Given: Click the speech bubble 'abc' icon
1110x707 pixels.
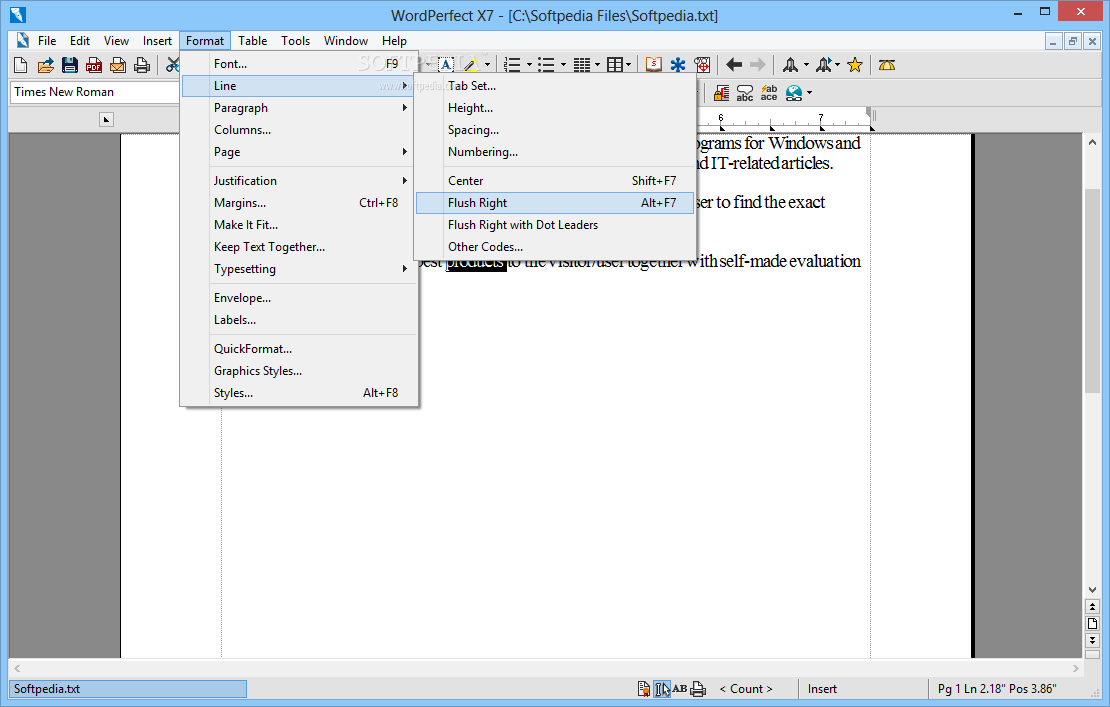Looking at the screenshot, I should (745, 93).
